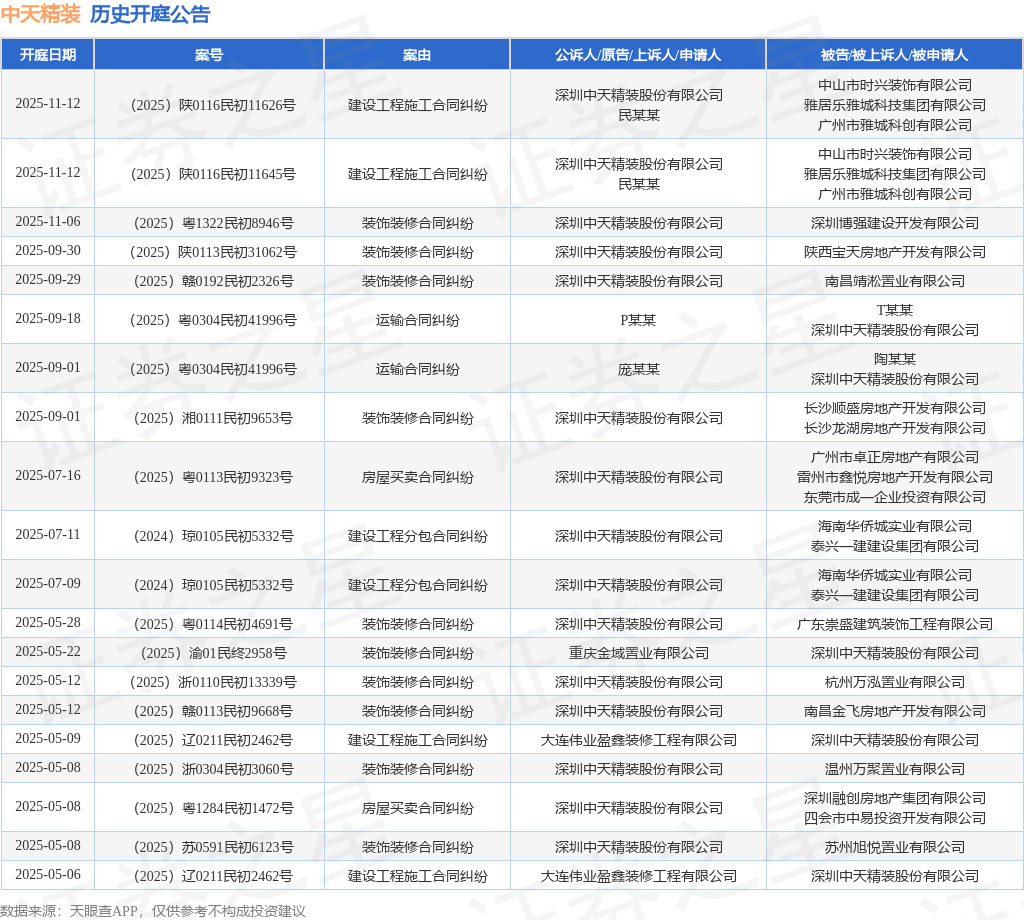Select the 案号 column header
Image resolution: width=1024 pixels, height=920 pixels.
pos(209,55)
